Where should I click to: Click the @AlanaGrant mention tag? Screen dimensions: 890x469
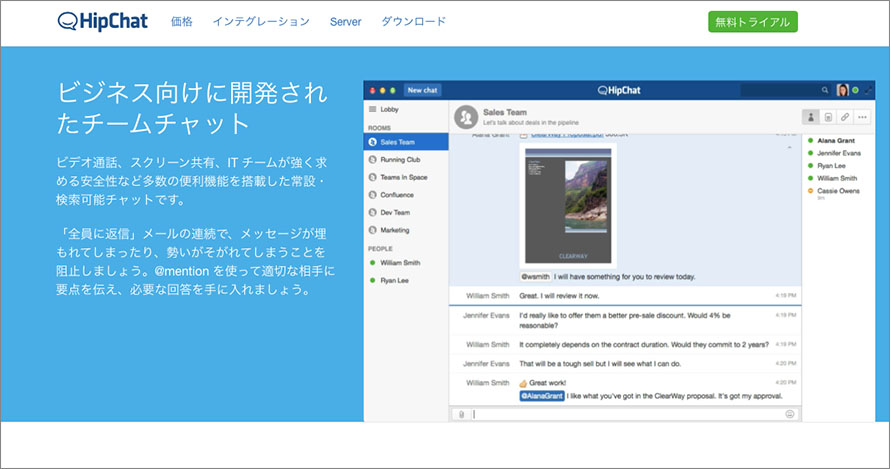[541, 396]
